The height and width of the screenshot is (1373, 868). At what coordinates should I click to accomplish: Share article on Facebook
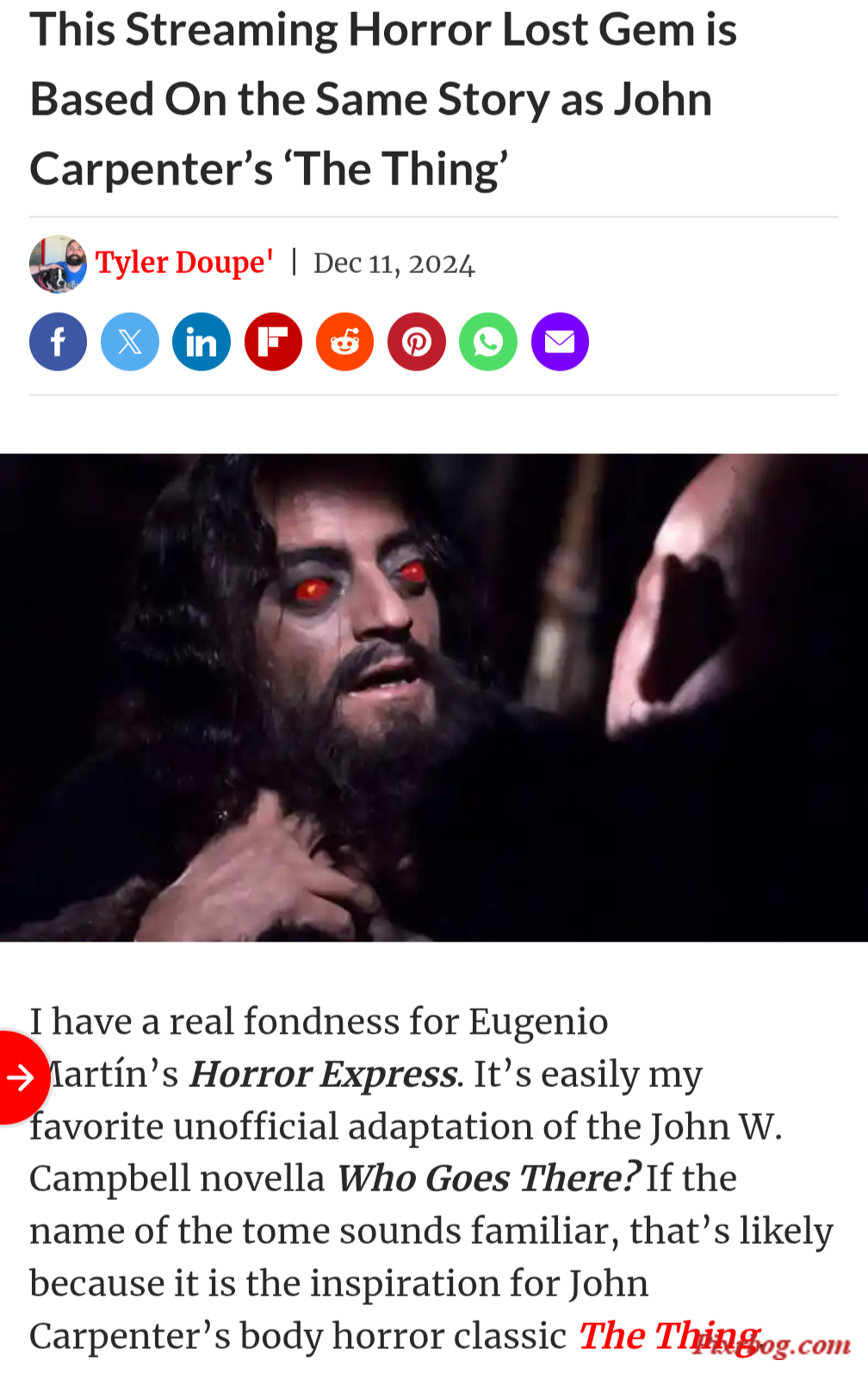[x=59, y=342]
